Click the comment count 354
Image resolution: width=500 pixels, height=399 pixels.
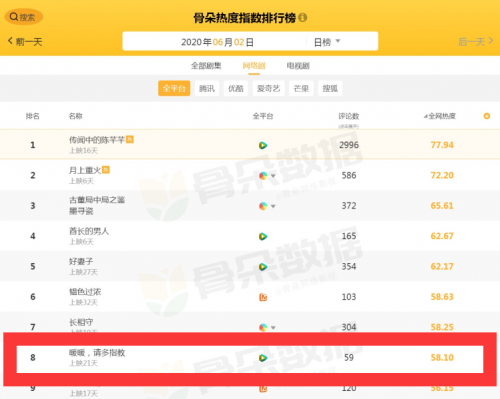tap(349, 266)
